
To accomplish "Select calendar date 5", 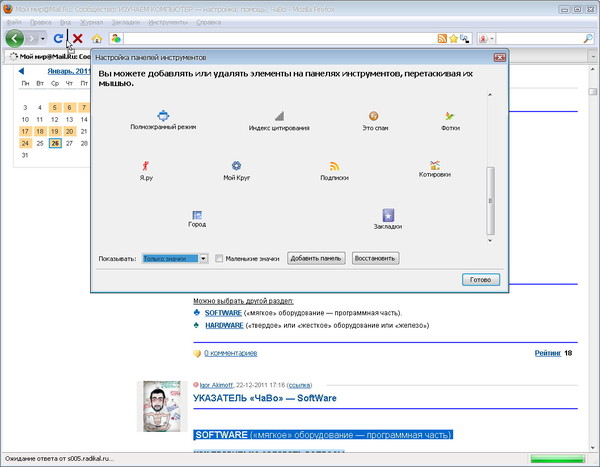I will tap(55, 108).
